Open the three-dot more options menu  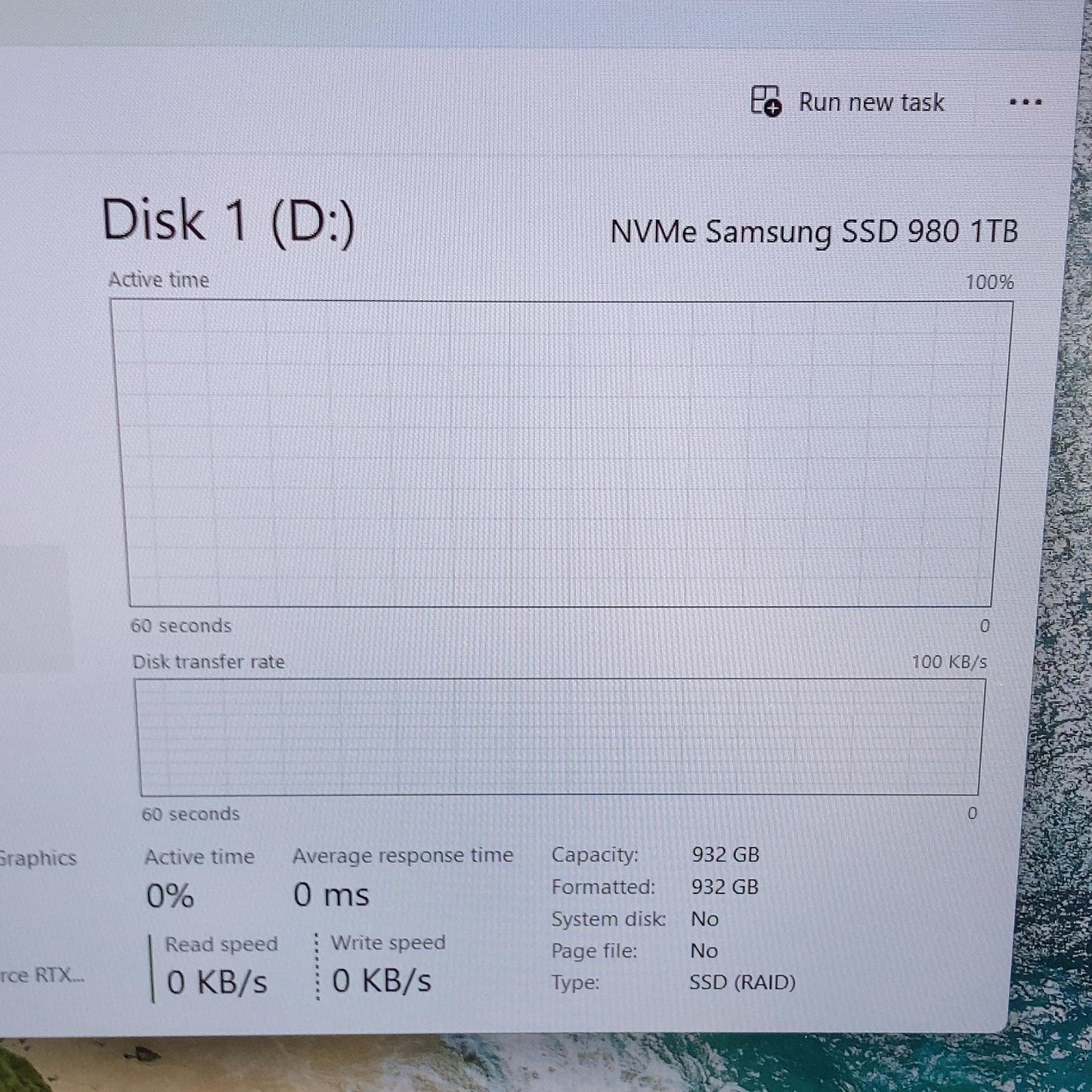(1025, 102)
